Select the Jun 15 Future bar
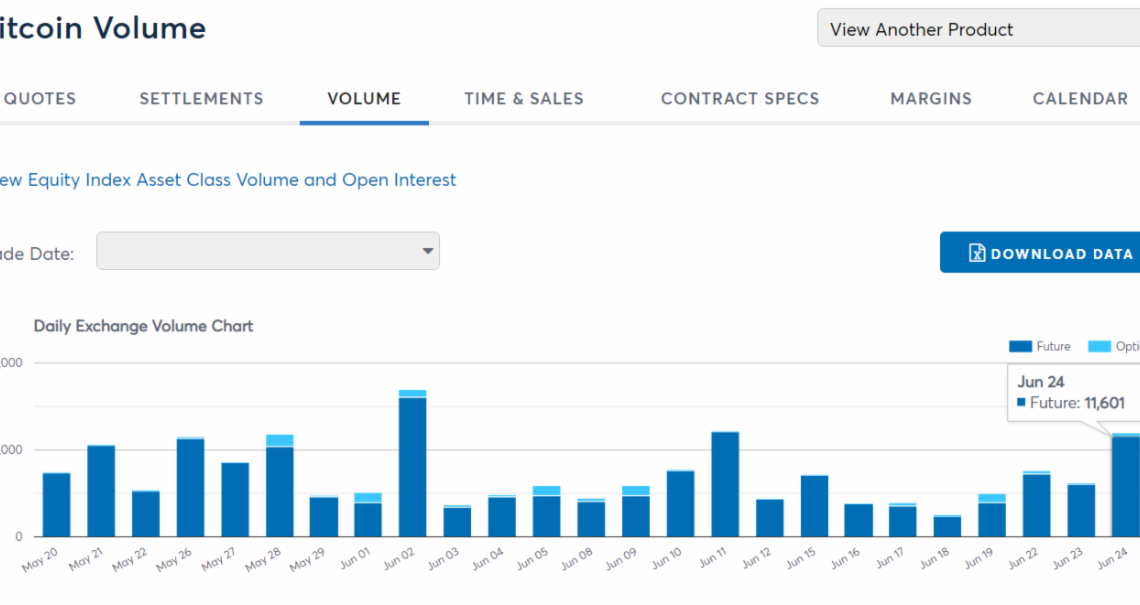This screenshot has width=1140, height=605. point(814,505)
